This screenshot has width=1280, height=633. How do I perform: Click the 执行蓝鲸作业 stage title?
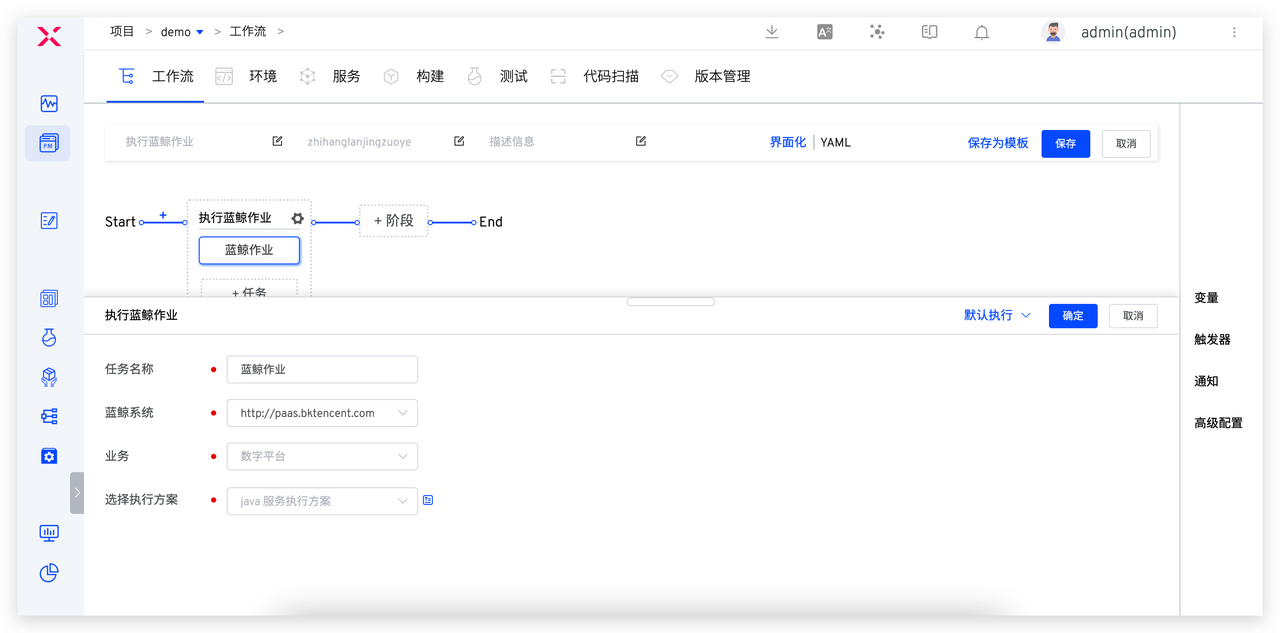tap(235, 218)
